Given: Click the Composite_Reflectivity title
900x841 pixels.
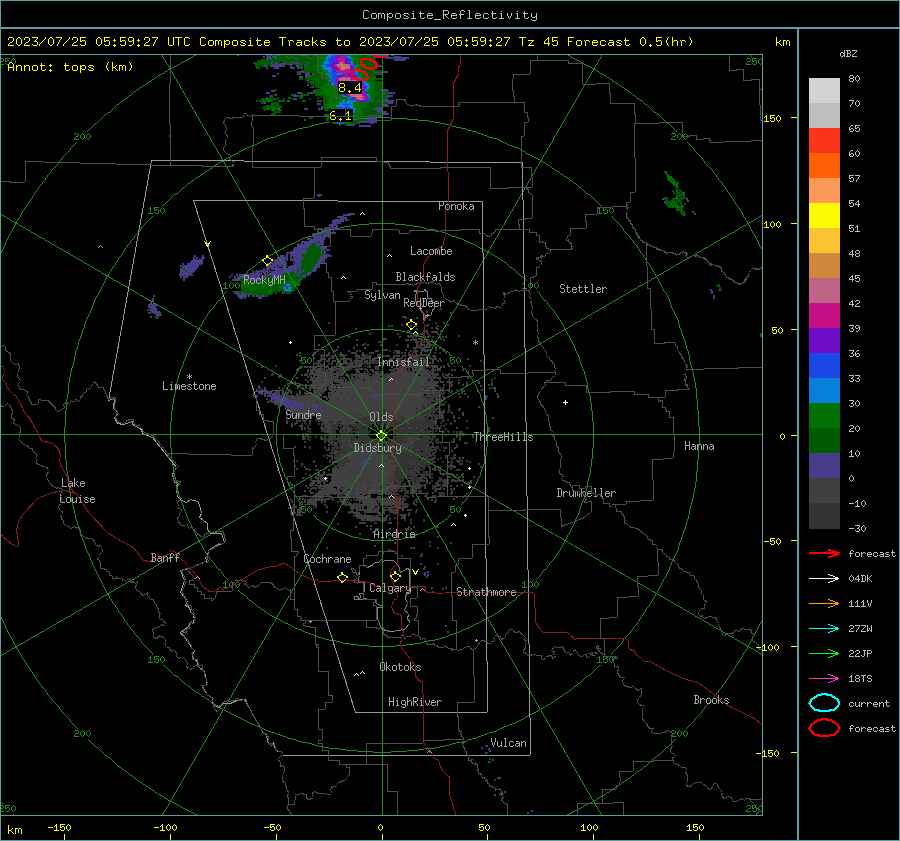Looking at the screenshot, I should pyautogui.click(x=450, y=15).
